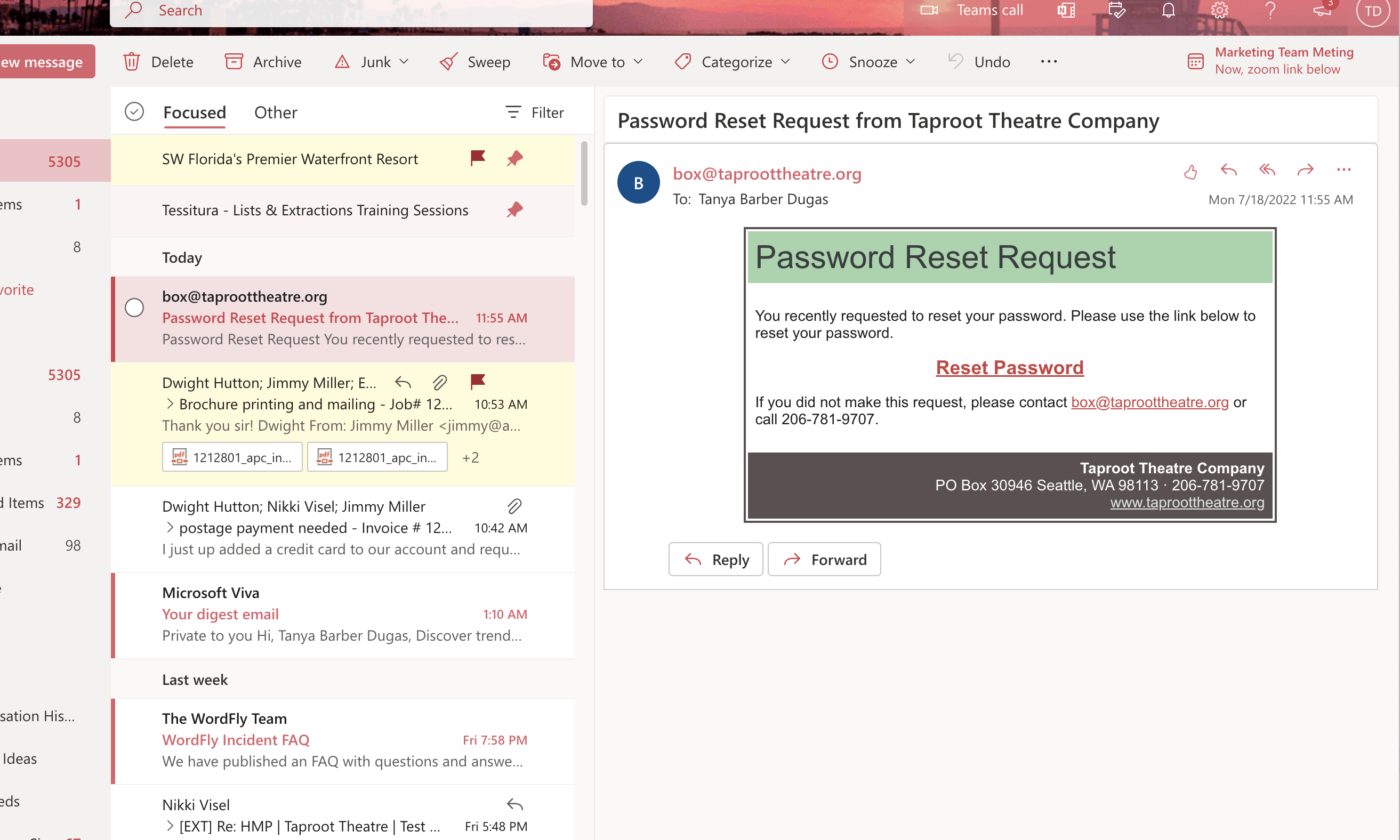Archive the selected message
Screen dimensions: 1400x840
tap(263, 62)
